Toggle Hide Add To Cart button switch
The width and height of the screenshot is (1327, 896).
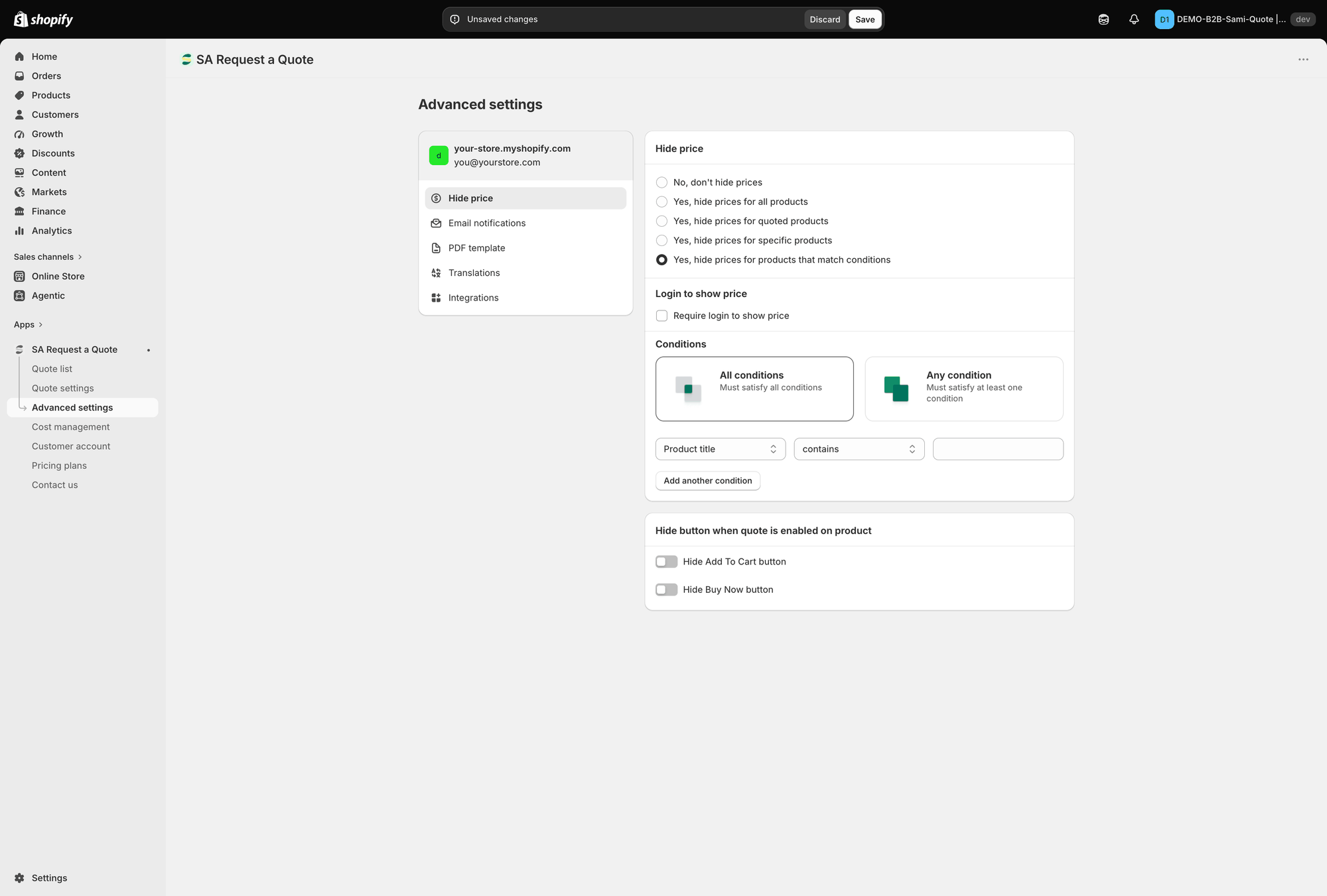point(666,562)
